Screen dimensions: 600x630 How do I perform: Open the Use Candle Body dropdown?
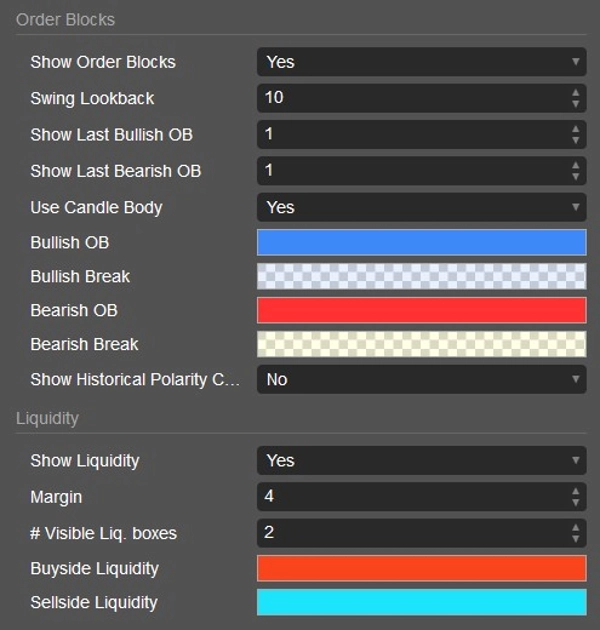421,208
